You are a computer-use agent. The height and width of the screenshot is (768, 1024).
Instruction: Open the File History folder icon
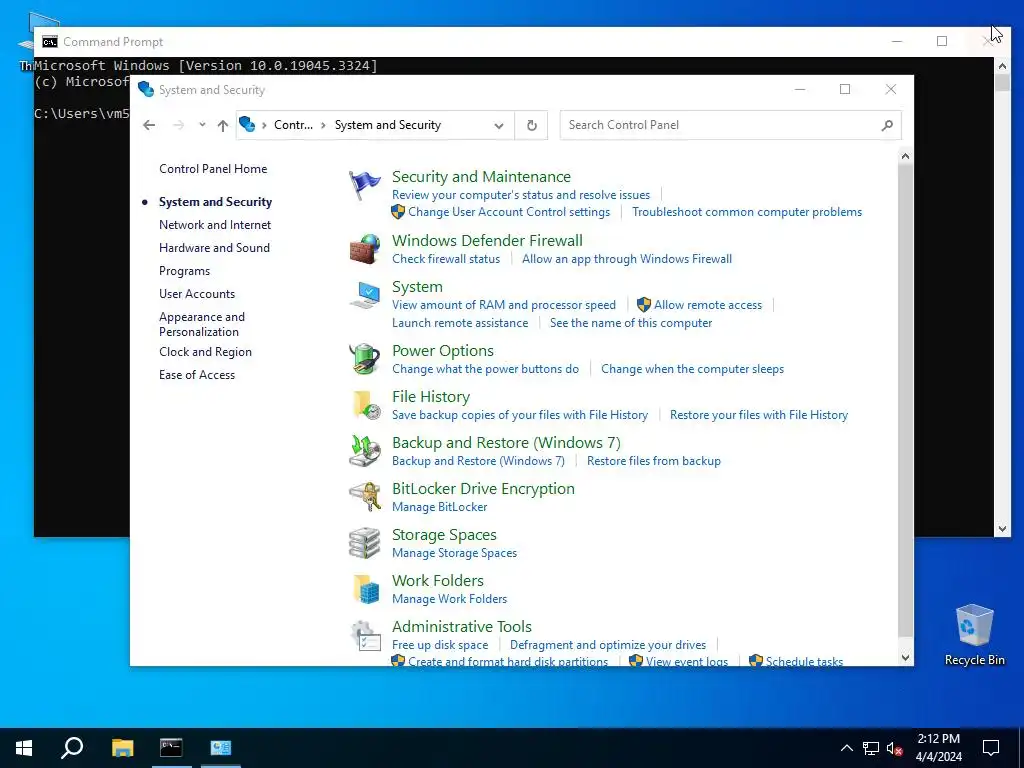click(x=365, y=405)
